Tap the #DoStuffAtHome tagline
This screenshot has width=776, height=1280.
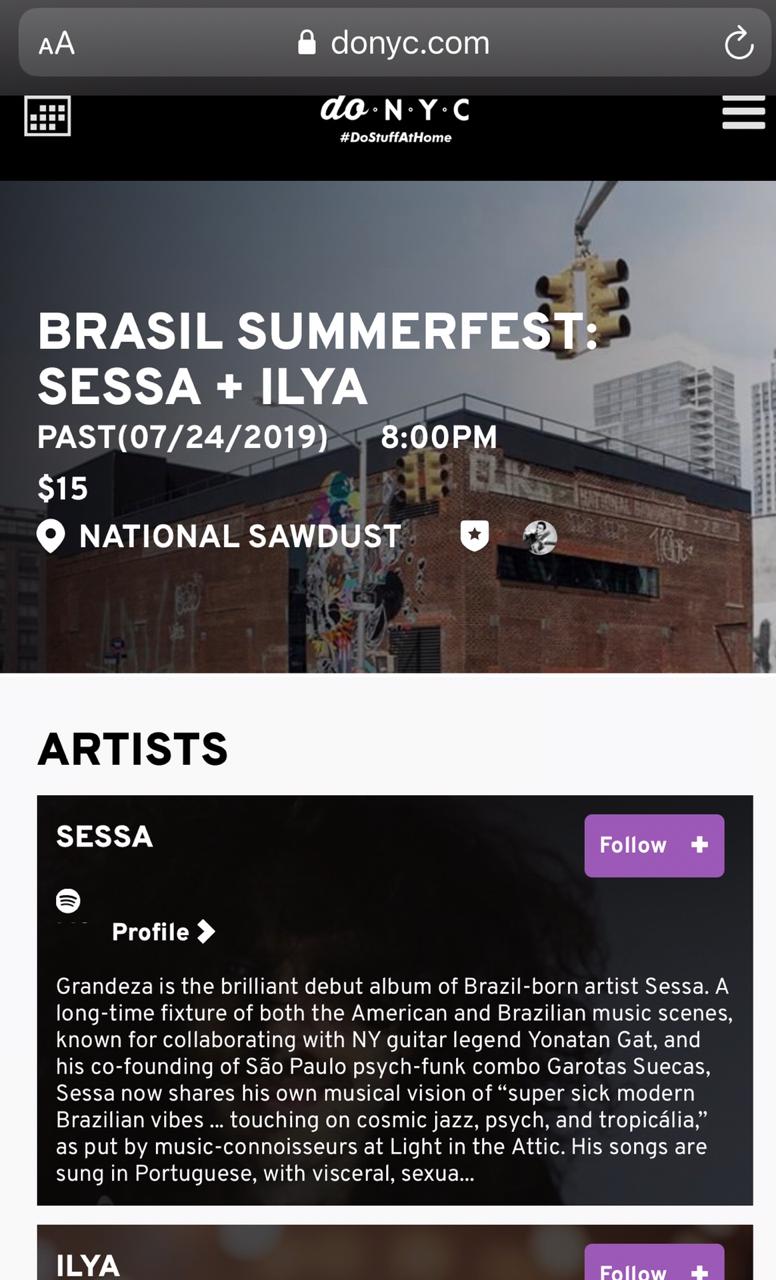(x=395, y=137)
